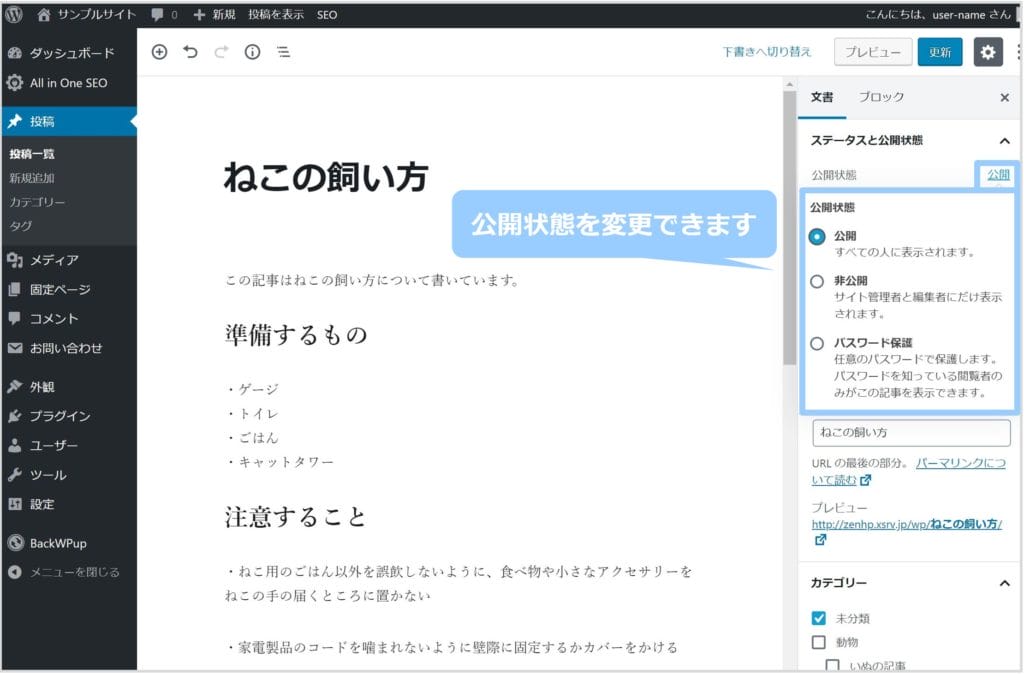
Task: Click the add block plus icon
Action: click(x=159, y=53)
